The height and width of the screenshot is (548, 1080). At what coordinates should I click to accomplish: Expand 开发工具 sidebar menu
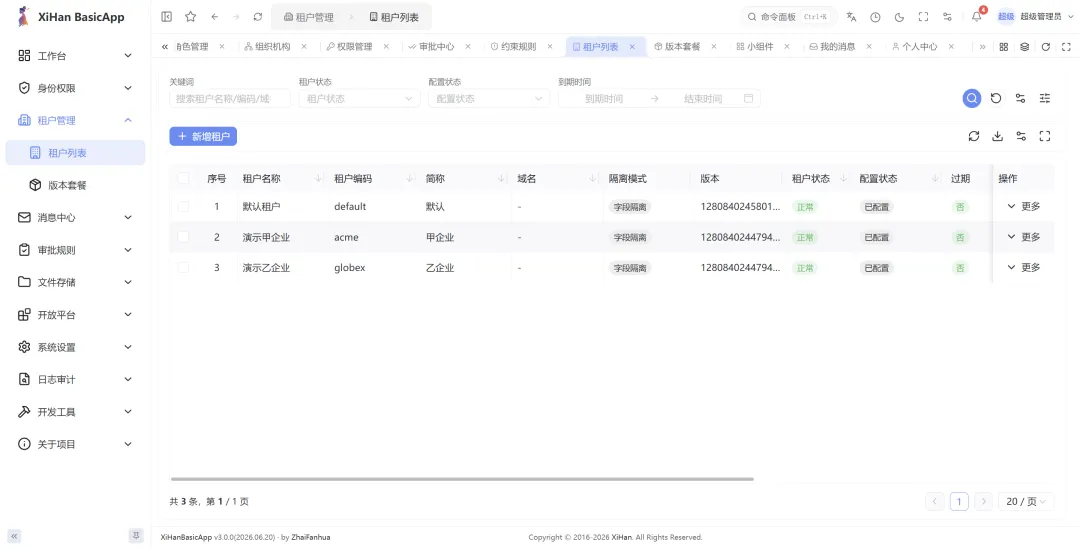(75, 412)
